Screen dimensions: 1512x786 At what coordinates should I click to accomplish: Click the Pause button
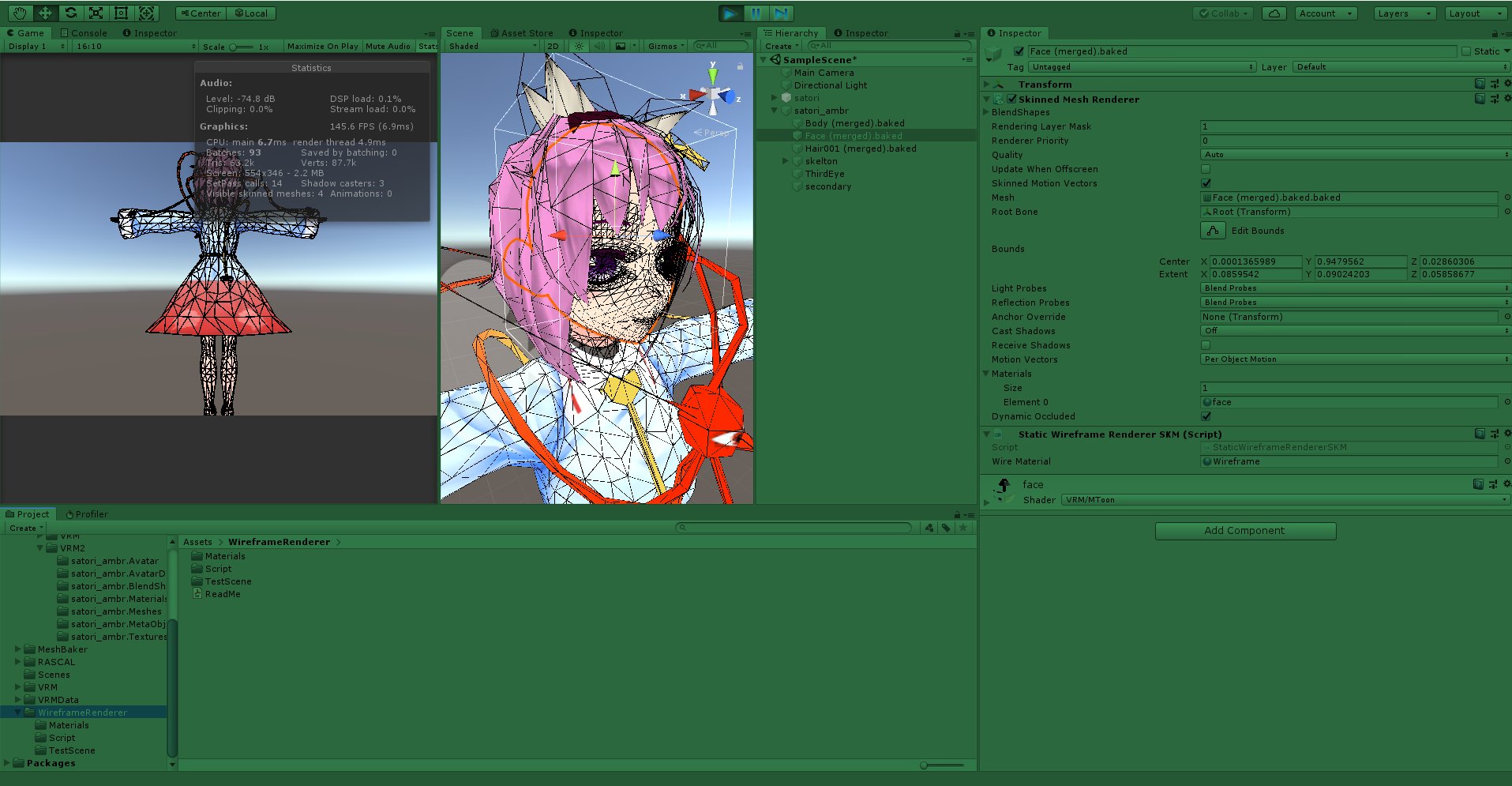pyautogui.click(x=756, y=13)
